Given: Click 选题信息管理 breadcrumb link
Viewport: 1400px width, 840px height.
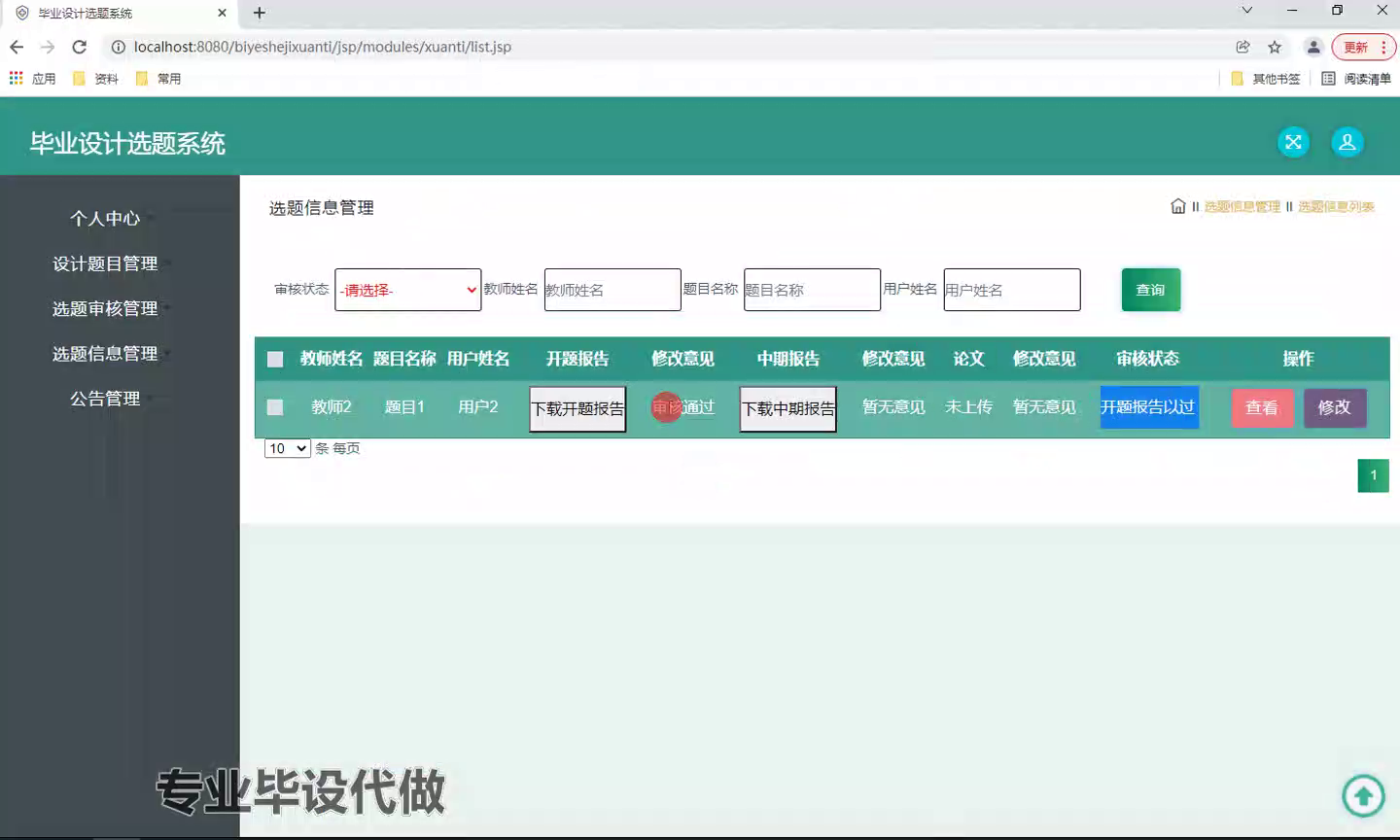Looking at the screenshot, I should coord(1242,206).
